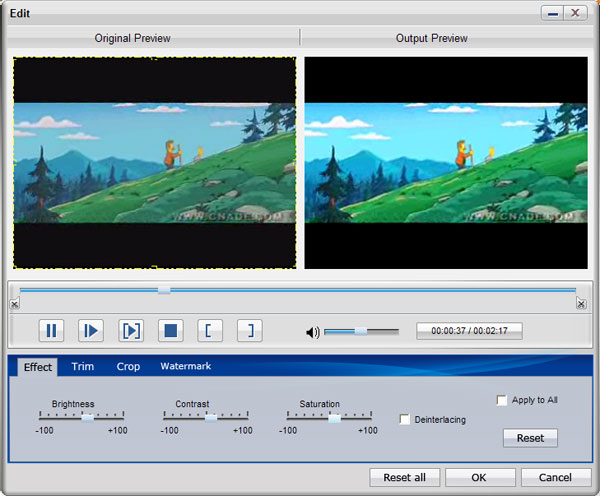Click the Original Preview video pane
This screenshot has height=496, width=600.
[154, 163]
